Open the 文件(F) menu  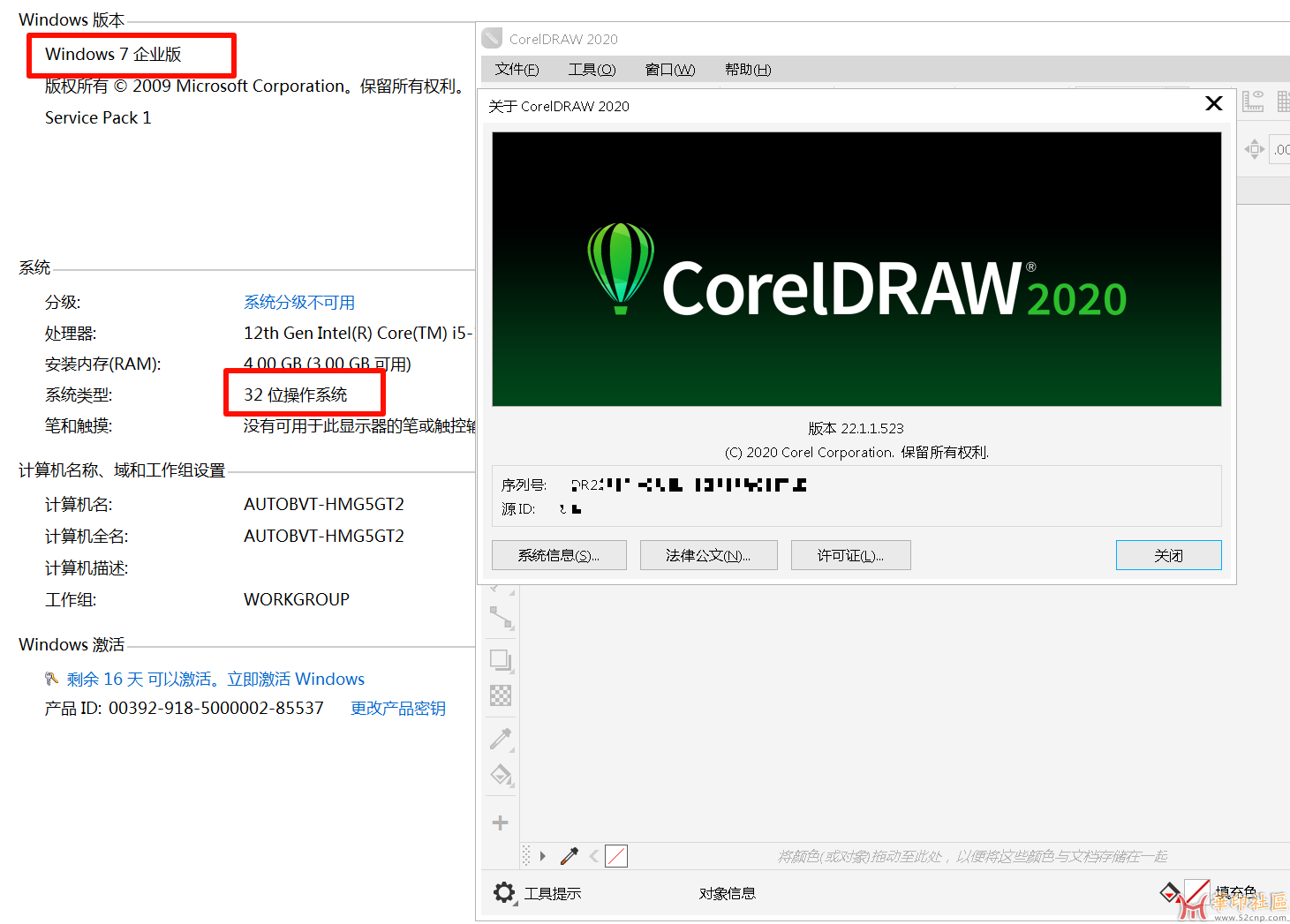point(517,70)
